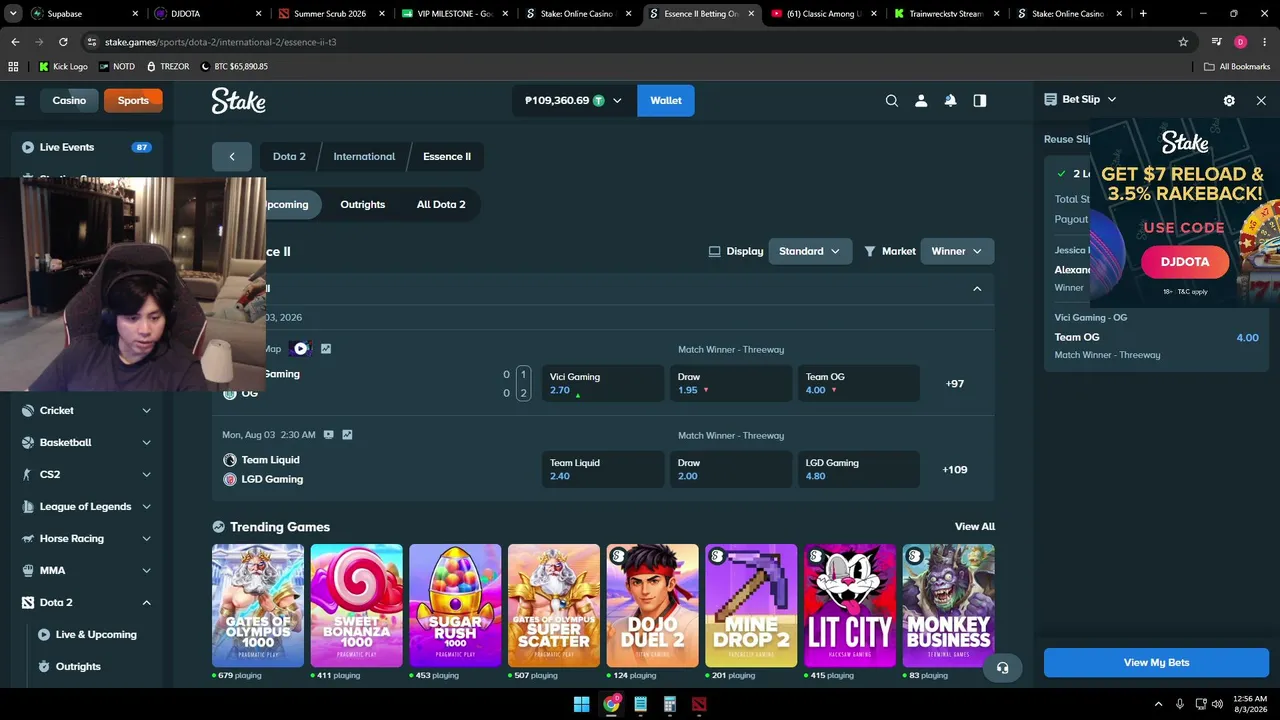Reload the browser page
This screenshot has width=1280, height=720.
(63, 42)
